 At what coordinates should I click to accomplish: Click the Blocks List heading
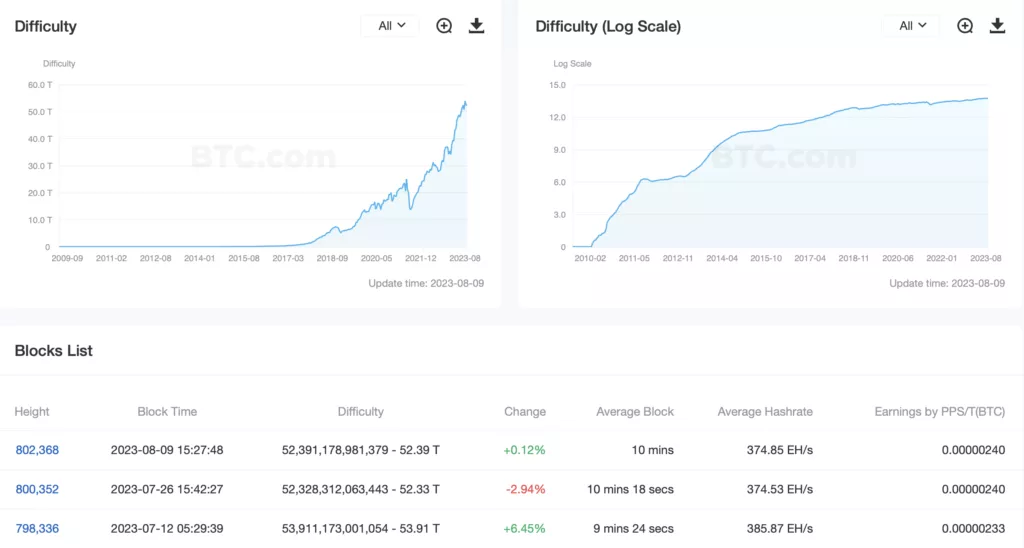54,351
